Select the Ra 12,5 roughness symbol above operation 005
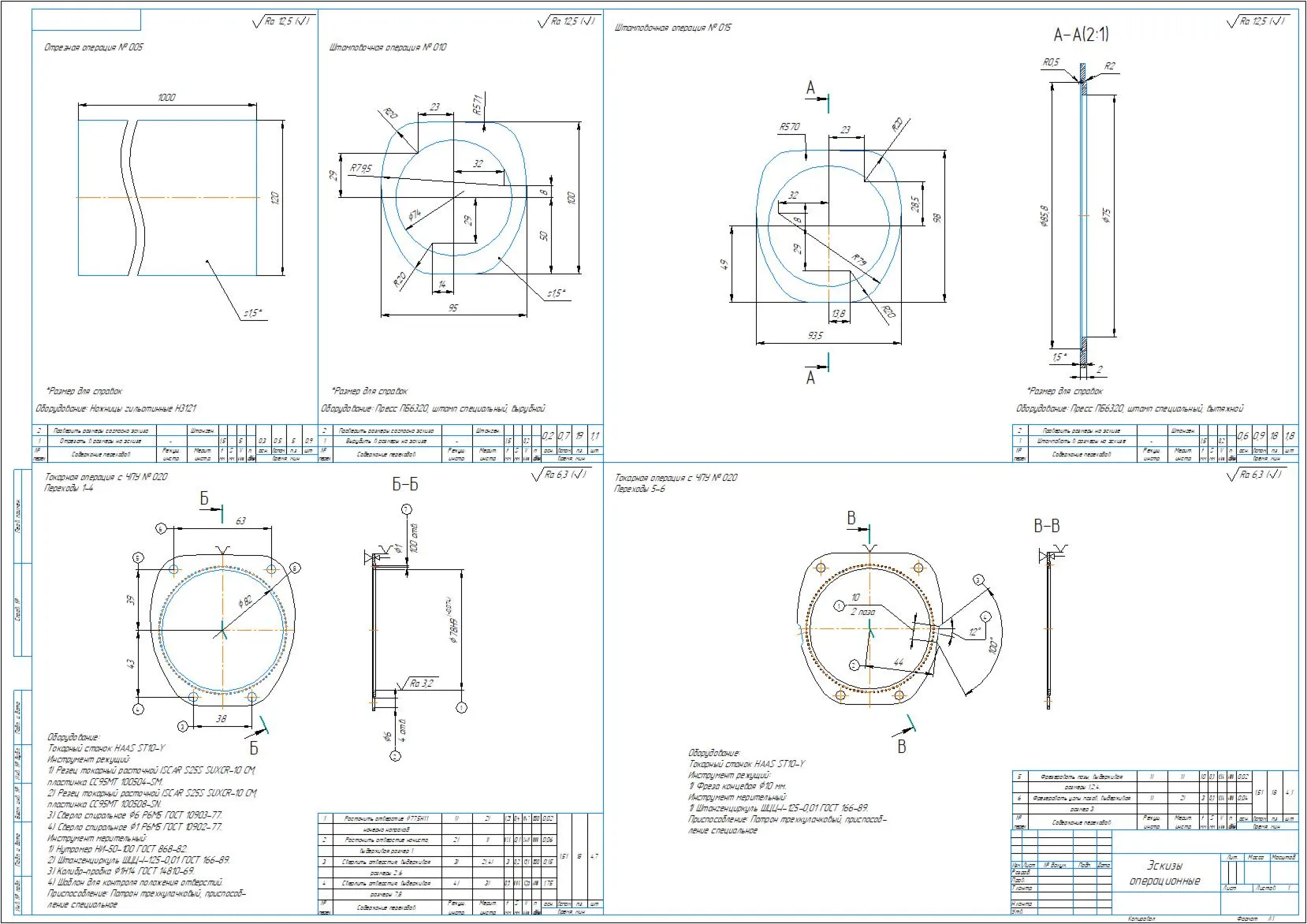 pos(281,21)
